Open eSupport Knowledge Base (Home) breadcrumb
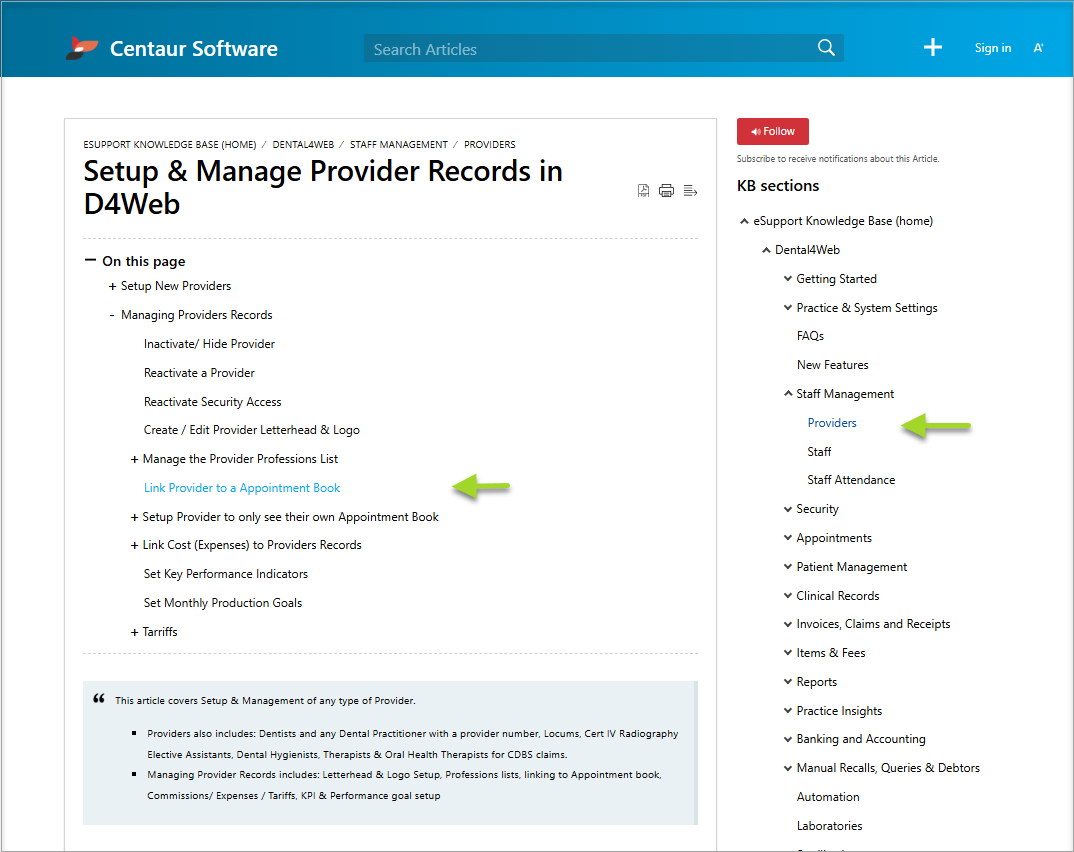This screenshot has width=1074, height=852. pyautogui.click(x=170, y=145)
